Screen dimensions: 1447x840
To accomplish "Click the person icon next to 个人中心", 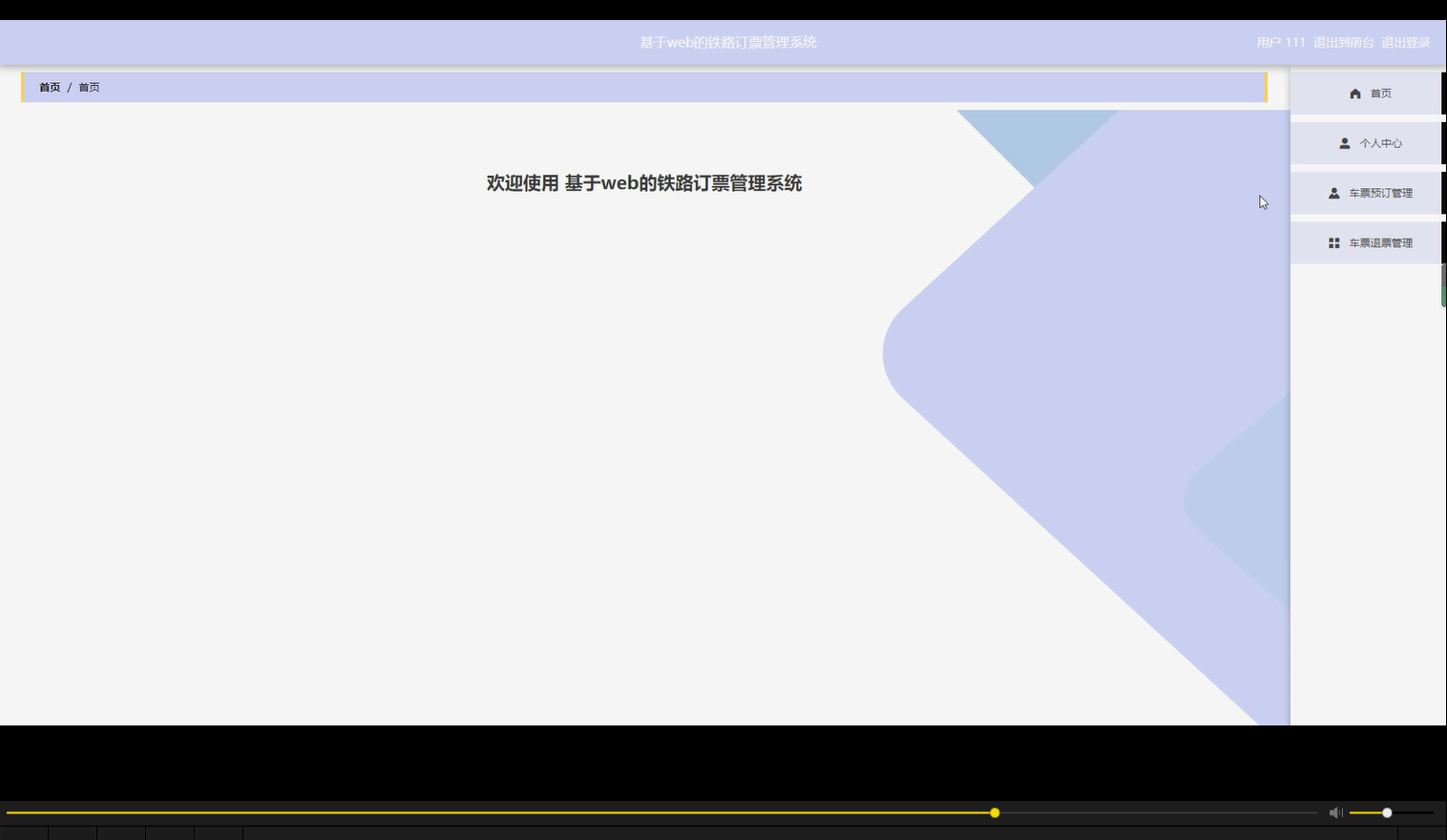I will point(1345,142).
